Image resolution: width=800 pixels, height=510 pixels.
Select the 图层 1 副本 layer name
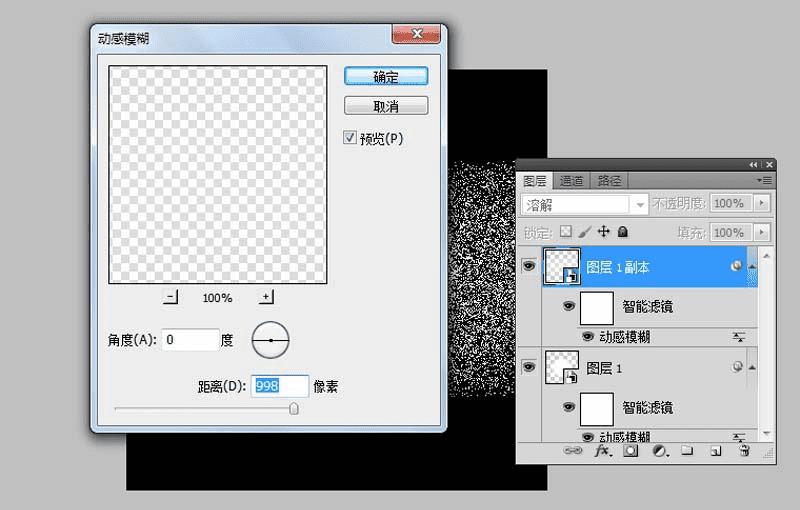click(x=617, y=267)
